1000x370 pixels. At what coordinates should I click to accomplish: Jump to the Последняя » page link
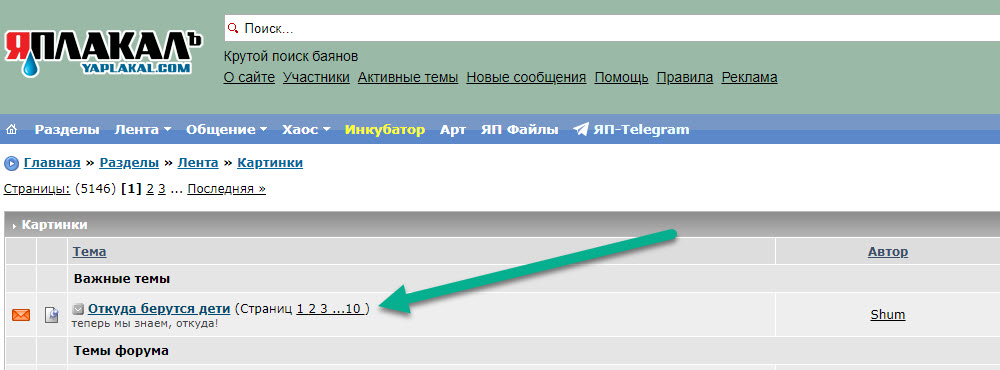point(226,189)
